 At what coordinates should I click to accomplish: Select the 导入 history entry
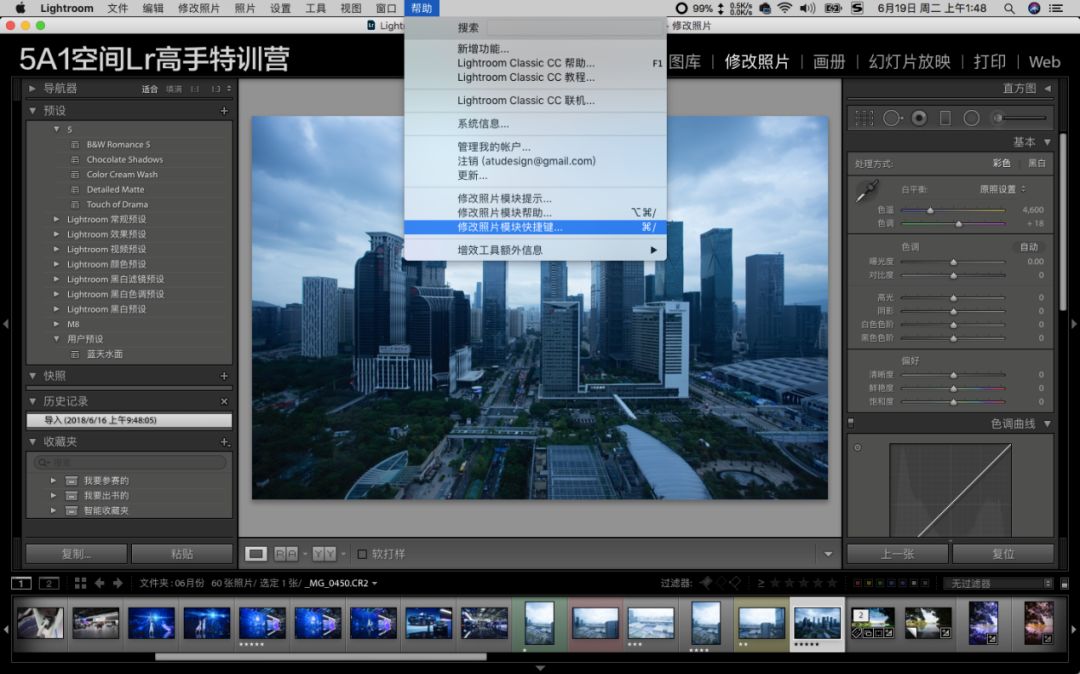tap(129, 420)
